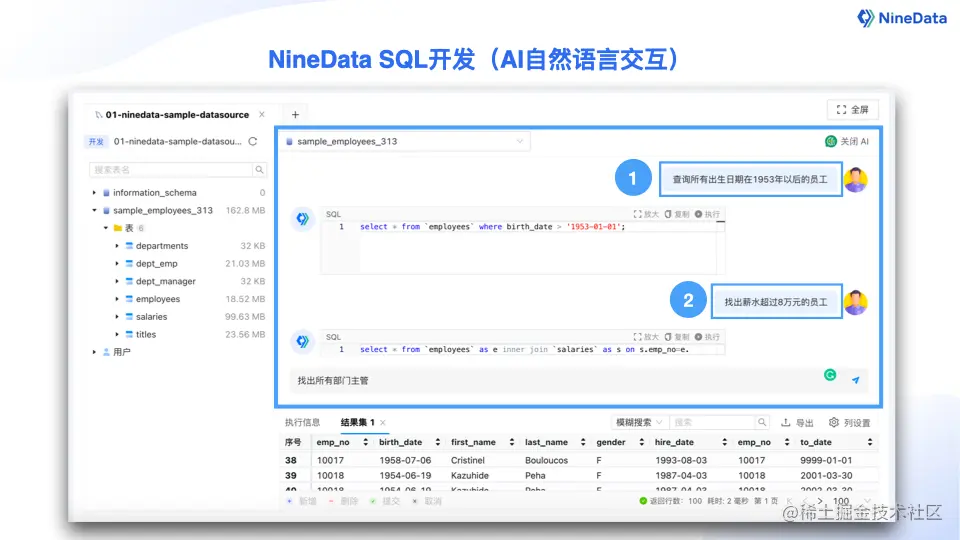Expand the departments table node
This screenshot has height=540, width=960.
point(117,246)
